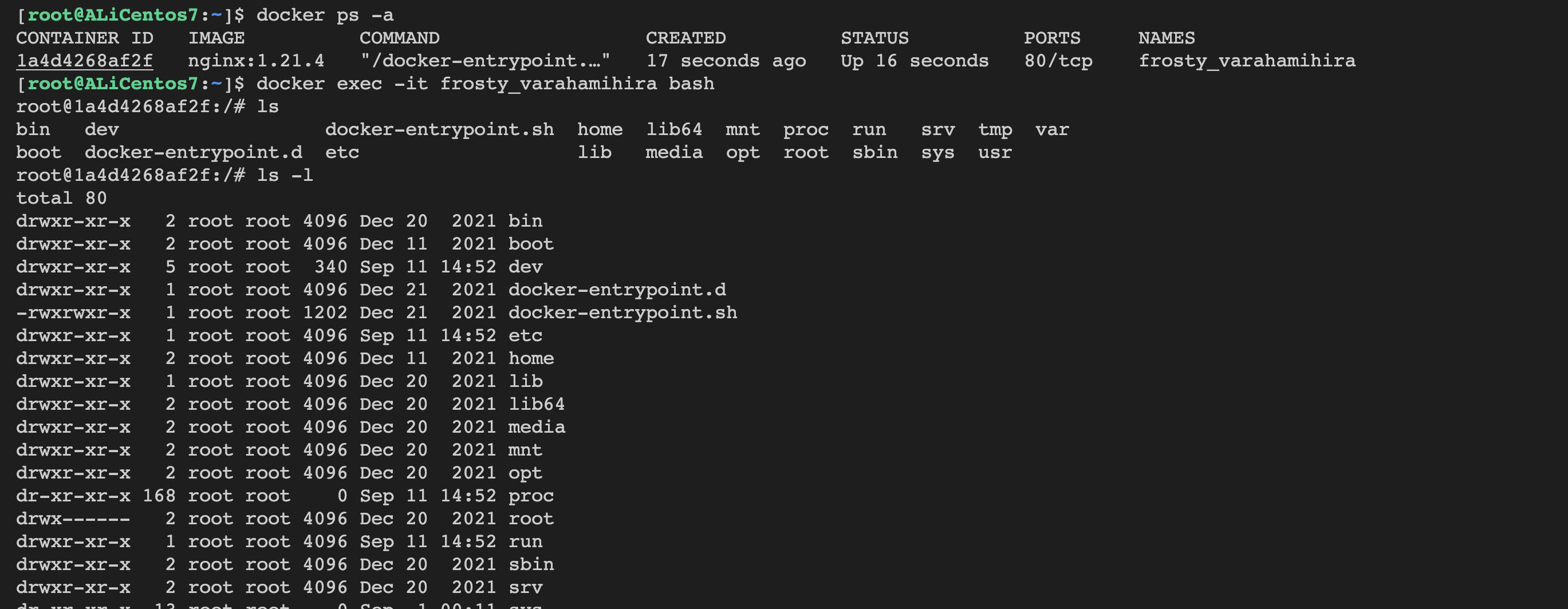
Task: Click the 'docker exec -it' command line
Action: (485, 84)
